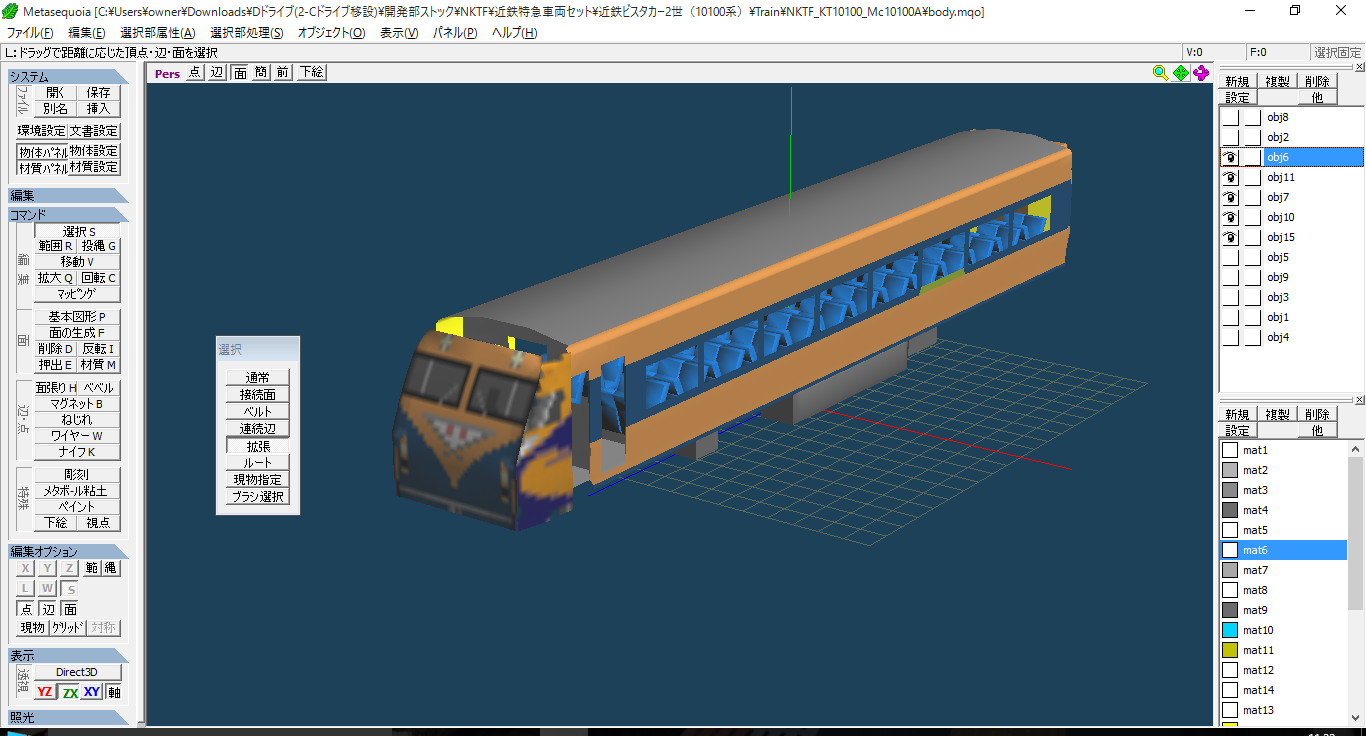Select the mat12 row in material list

click(1283, 670)
